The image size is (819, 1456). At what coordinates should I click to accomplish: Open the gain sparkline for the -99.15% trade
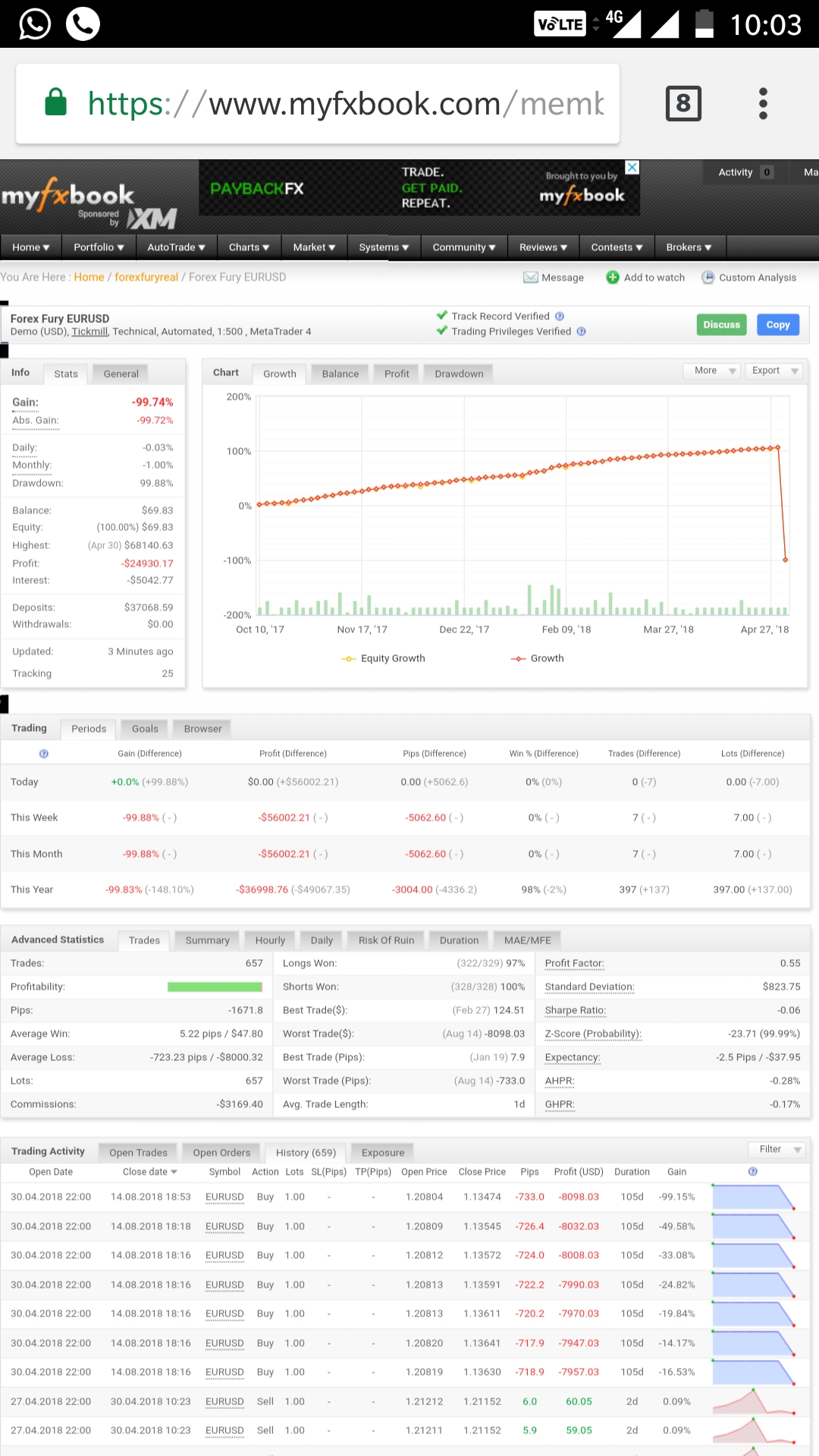coord(754,1197)
